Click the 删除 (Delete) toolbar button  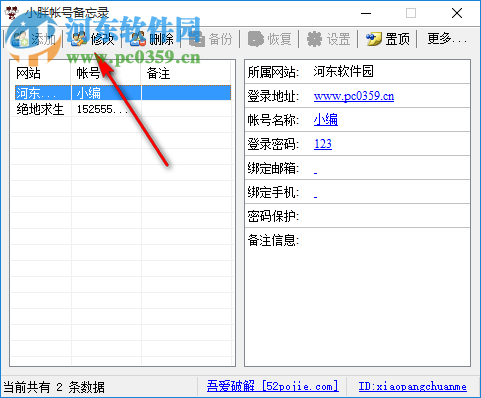(152, 39)
